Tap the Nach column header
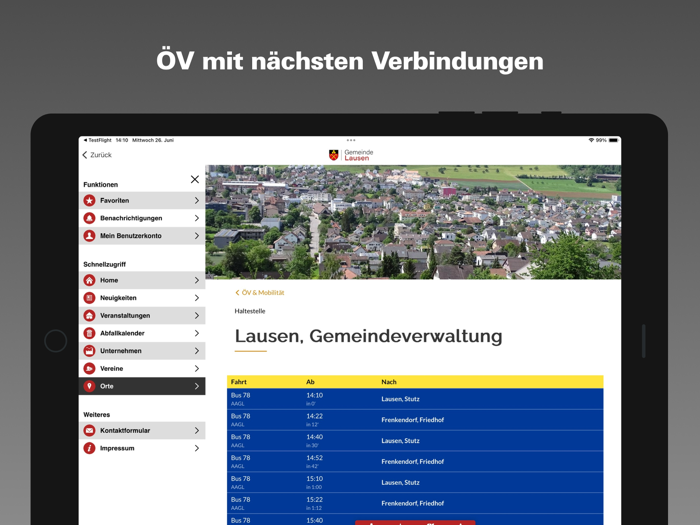Image resolution: width=700 pixels, height=525 pixels. pyautogui.click(x=389, y=382)
